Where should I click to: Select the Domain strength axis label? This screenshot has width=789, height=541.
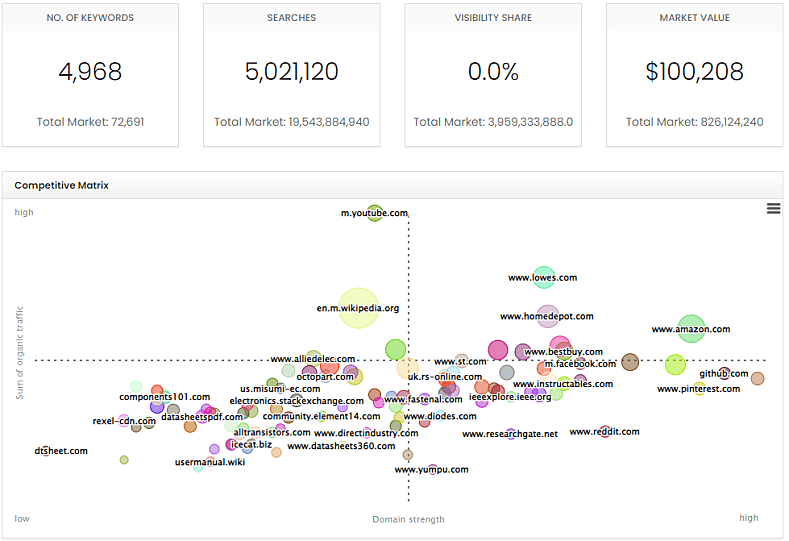click(x=408, y=519)
